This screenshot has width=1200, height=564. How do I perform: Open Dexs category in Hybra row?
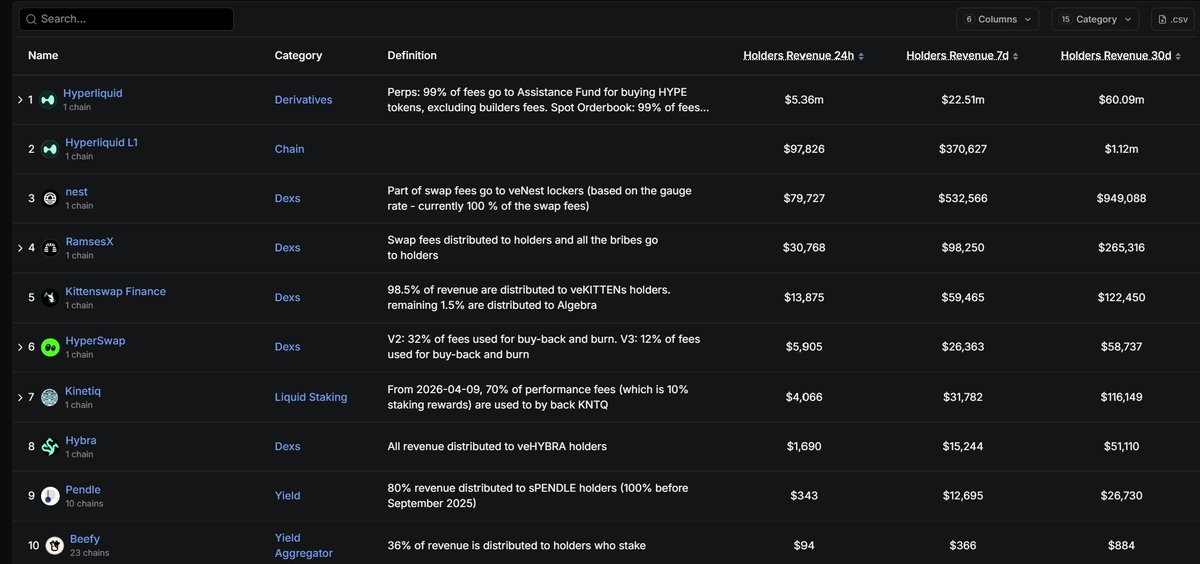287,447
